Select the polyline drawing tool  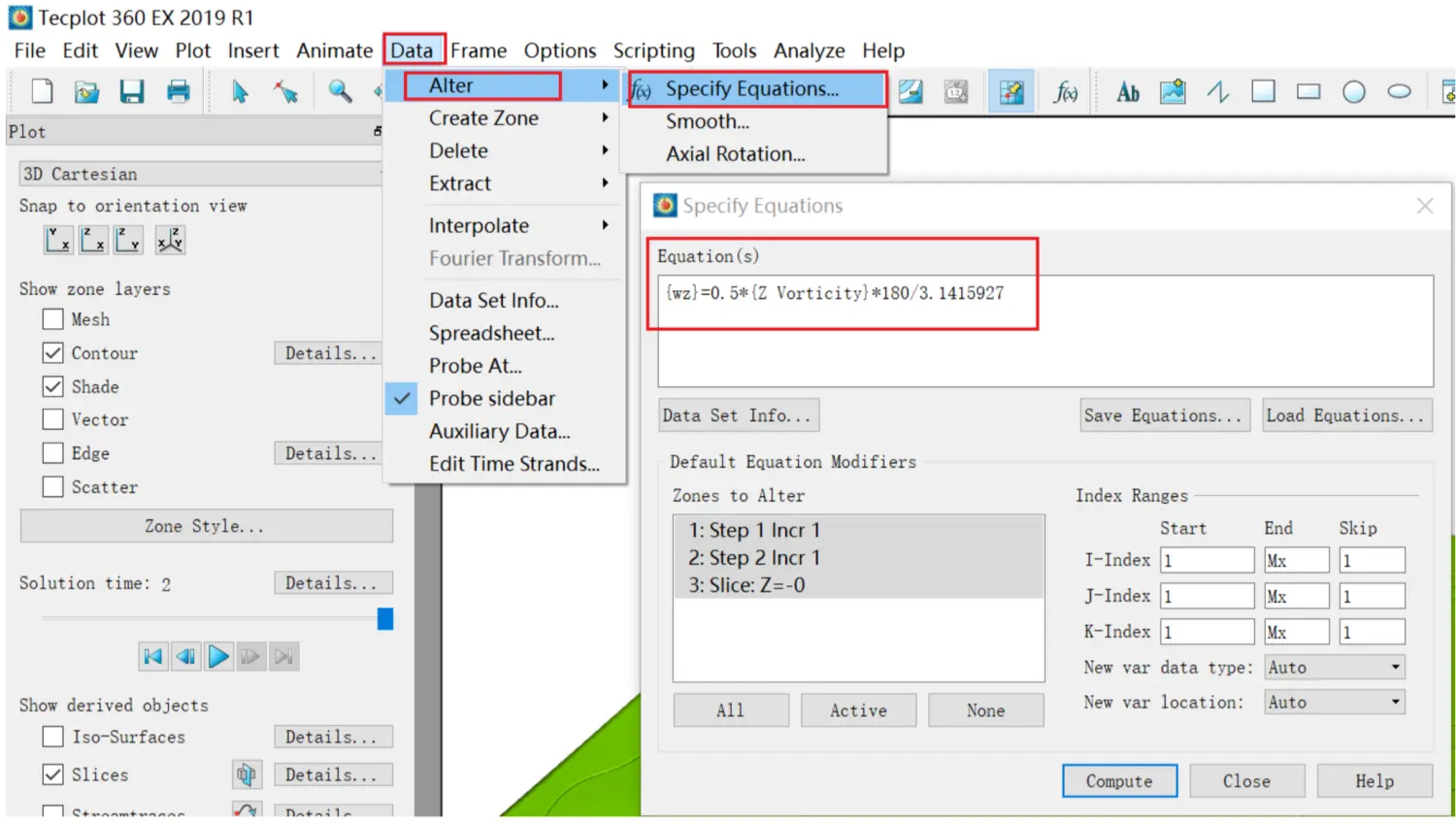(x=1218, y=92)
